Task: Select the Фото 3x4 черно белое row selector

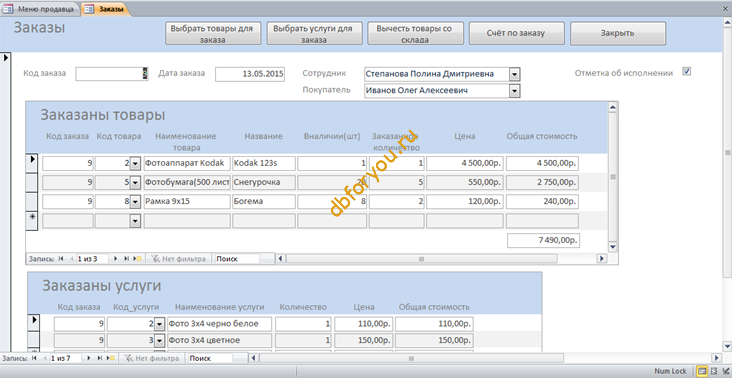Action: [34, 323]
